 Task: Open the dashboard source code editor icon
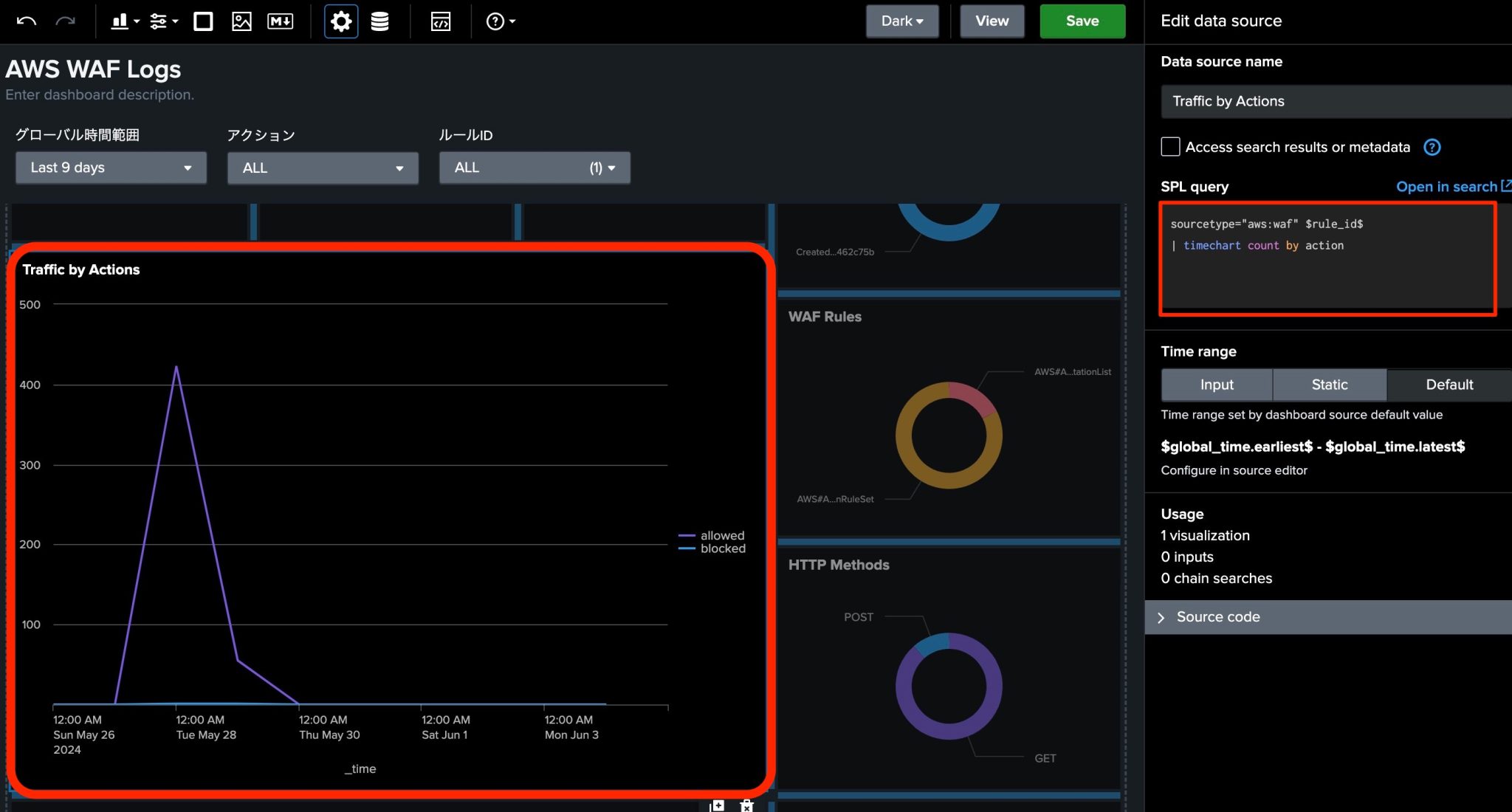pos(440,21)
